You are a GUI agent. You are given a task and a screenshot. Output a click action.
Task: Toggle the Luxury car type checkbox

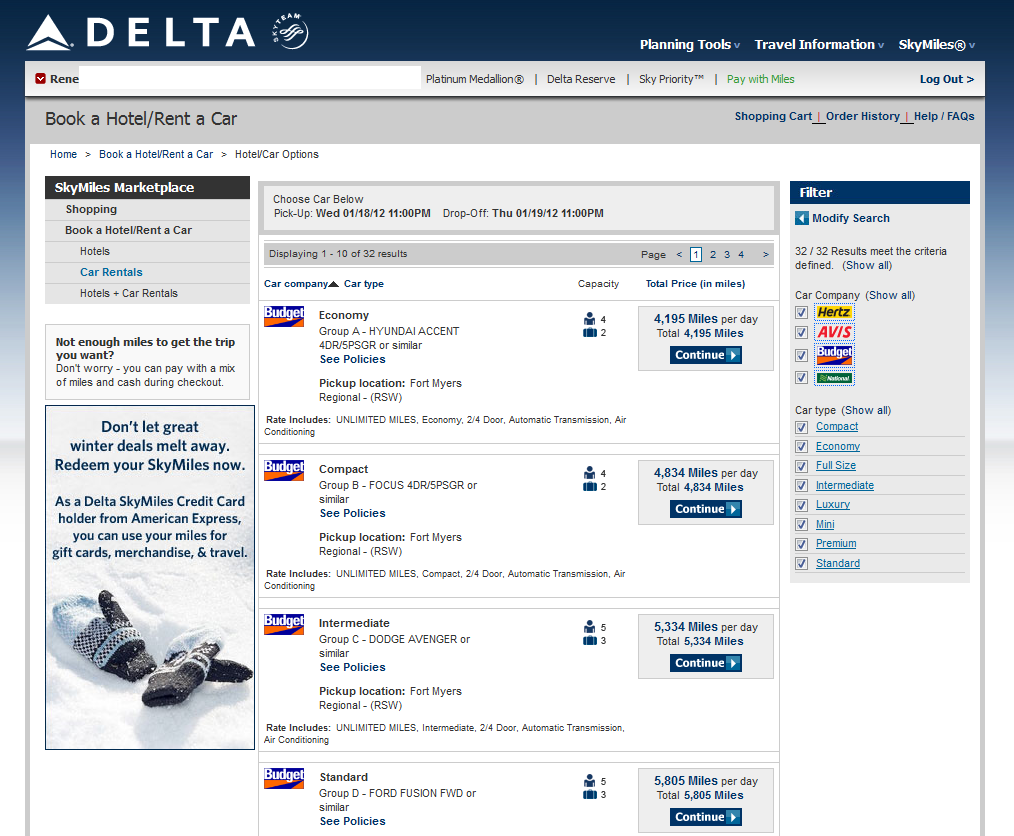pyautogui.click(x=801, y=505)
